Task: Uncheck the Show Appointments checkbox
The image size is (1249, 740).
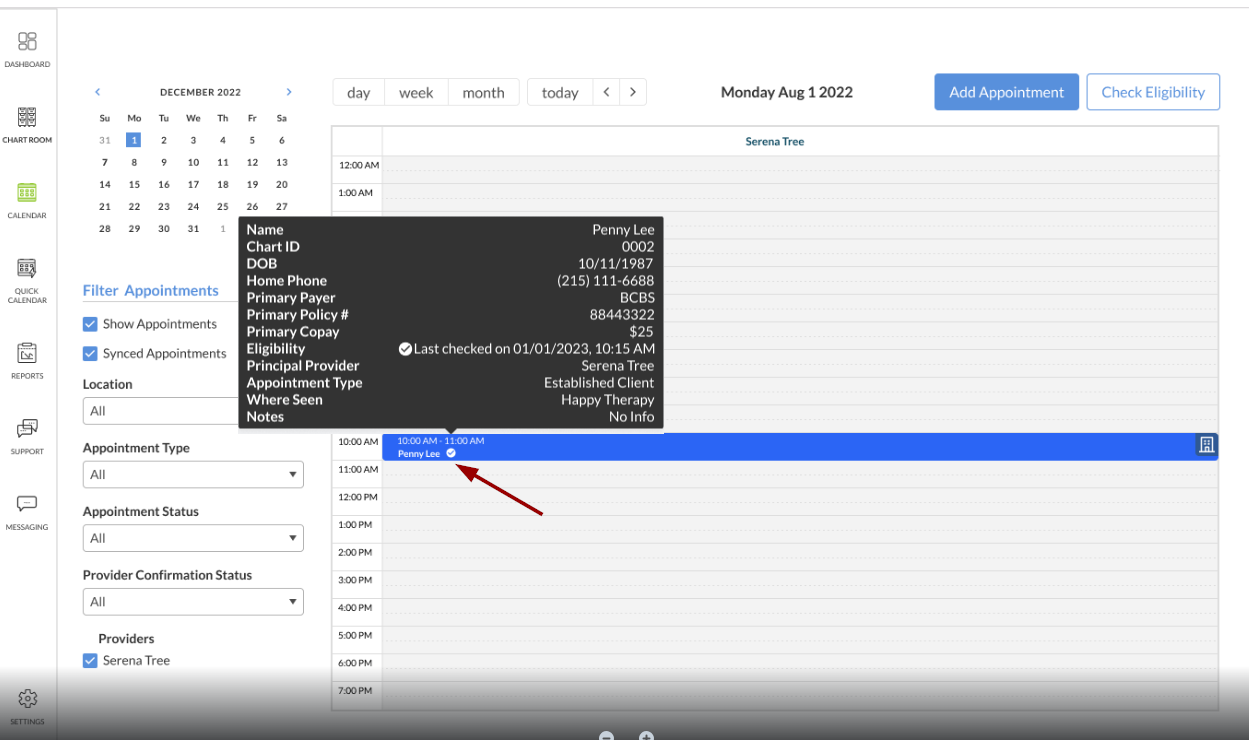Action: click(x=90, y=324)
